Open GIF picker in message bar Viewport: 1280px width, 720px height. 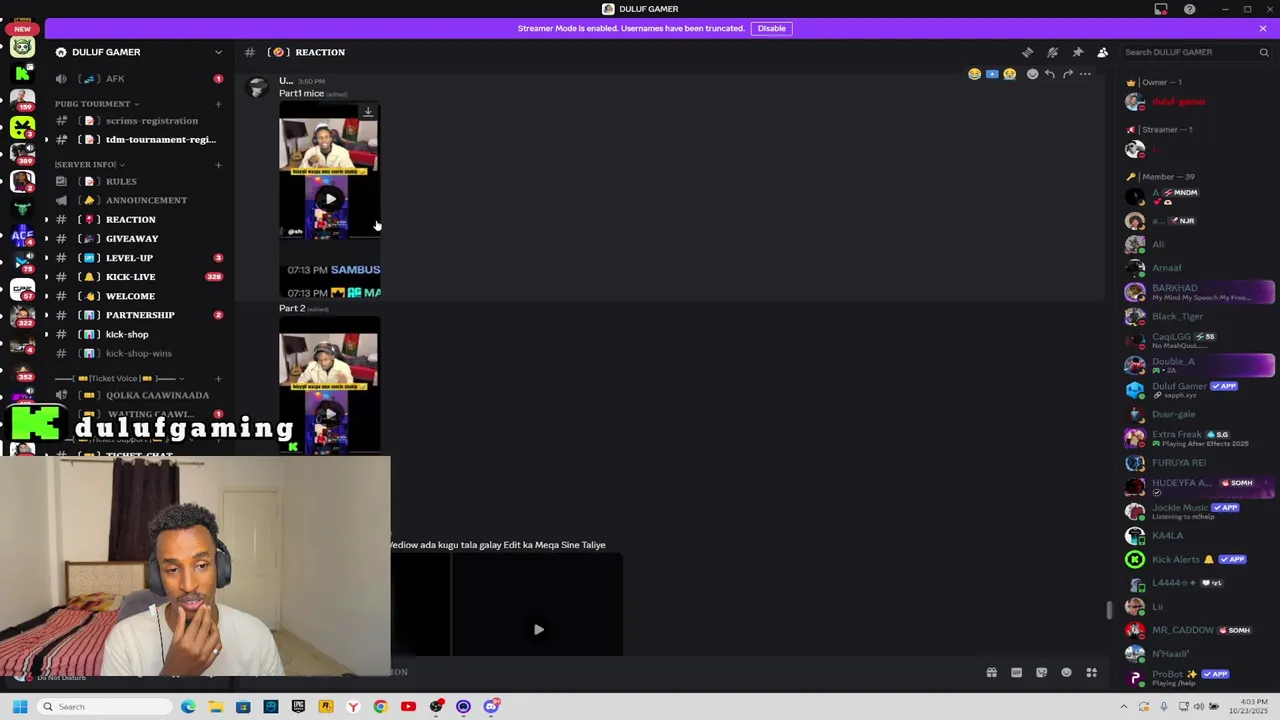(1016, 673)
